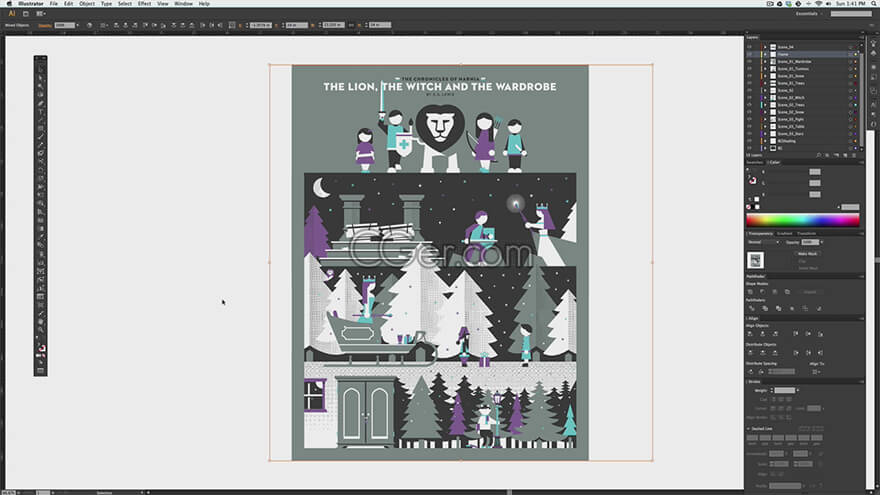Click Create New Layer icon in Layers panel
This screenshot has width=880, height=495.
point(845,155)
